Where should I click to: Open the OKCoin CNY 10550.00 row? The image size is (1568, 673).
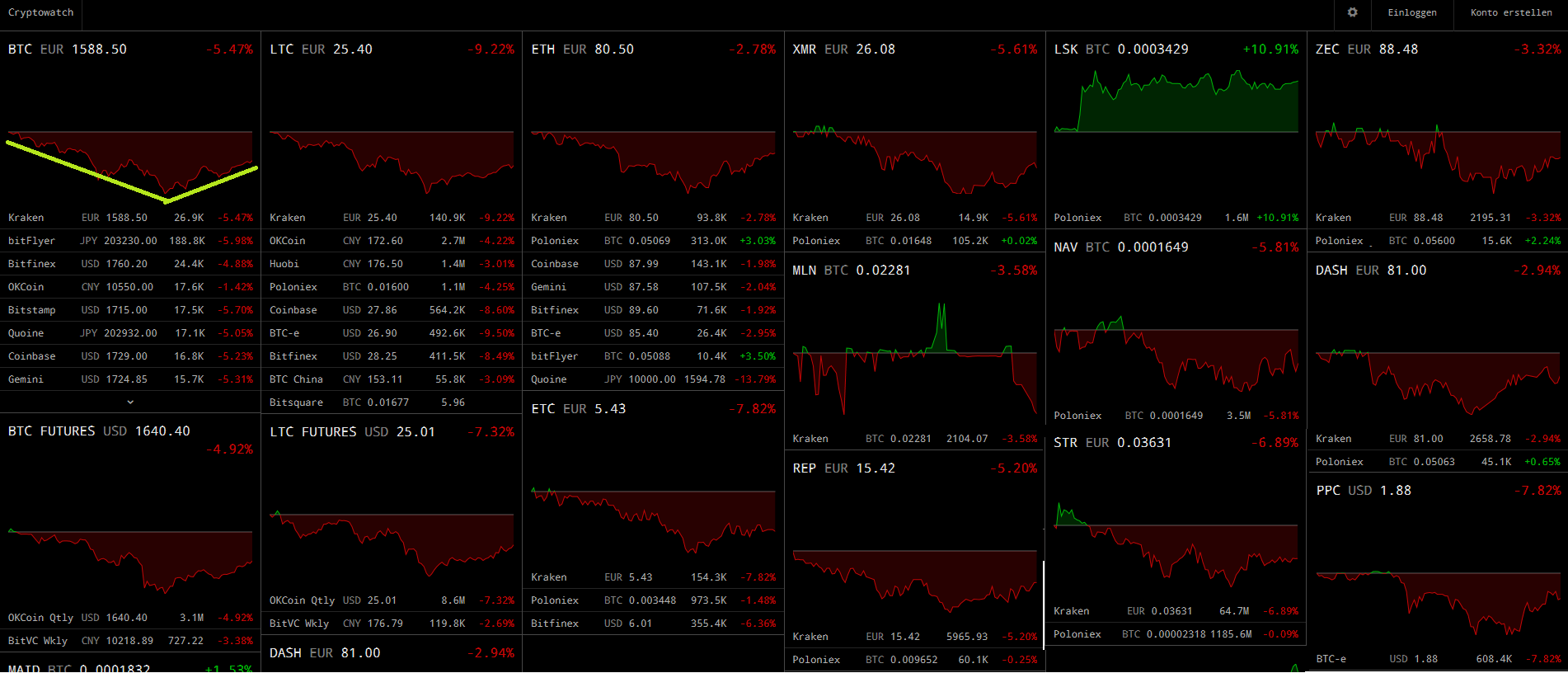coord(130,287)
